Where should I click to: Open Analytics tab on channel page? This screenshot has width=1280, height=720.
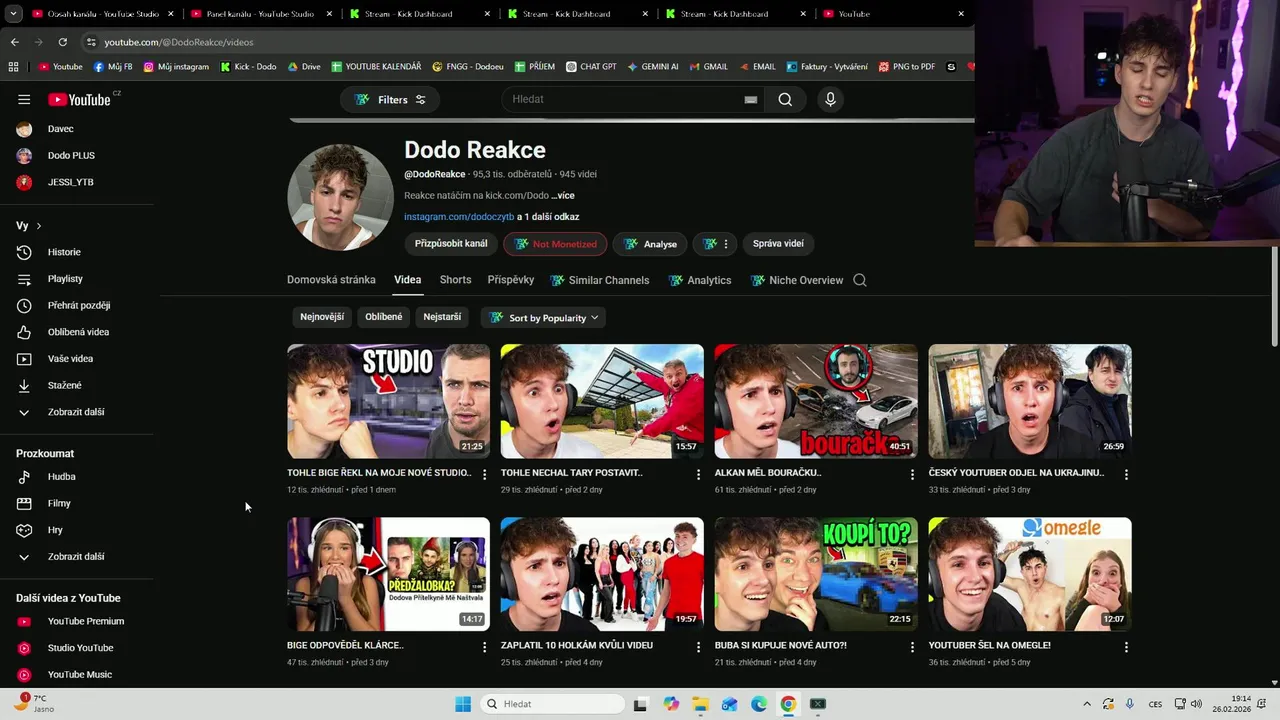point(700,280)
